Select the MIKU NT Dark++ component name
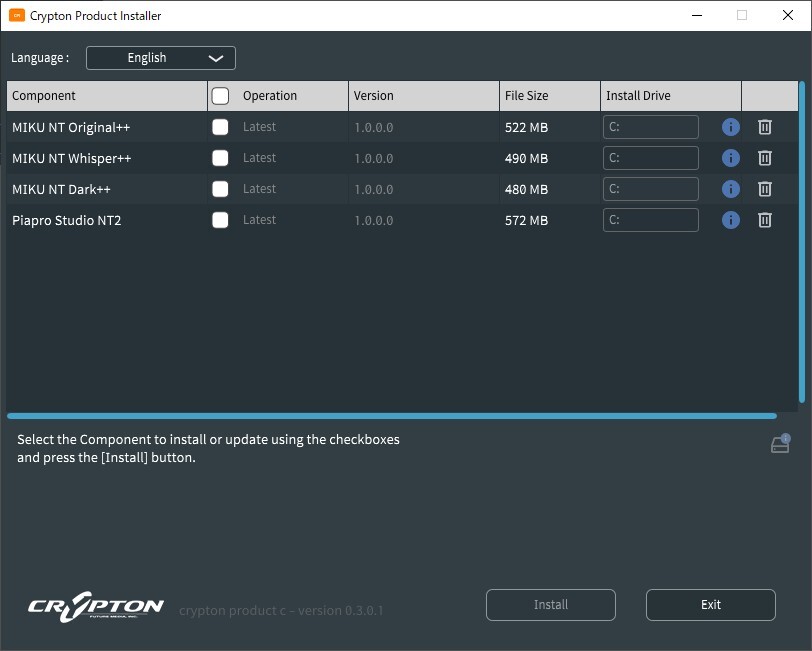The image size is (812, 651). coord(61,190)
